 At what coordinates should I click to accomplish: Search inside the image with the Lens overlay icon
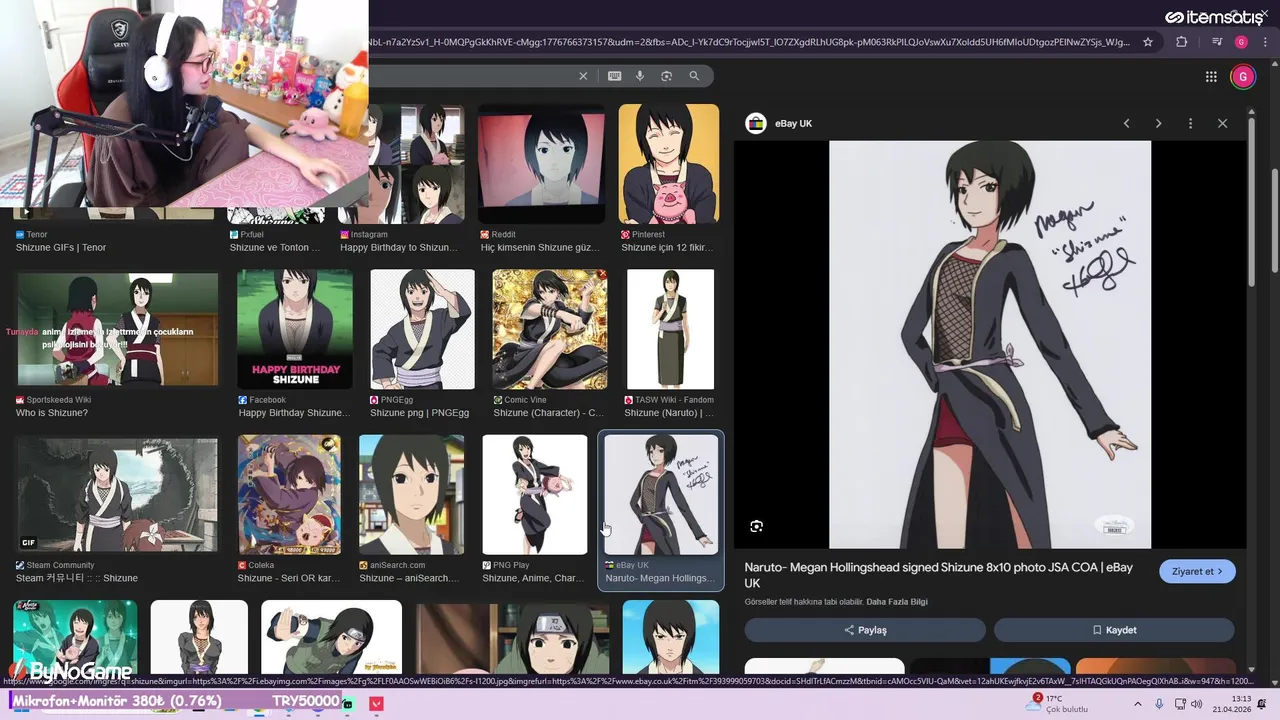(756, 526)
